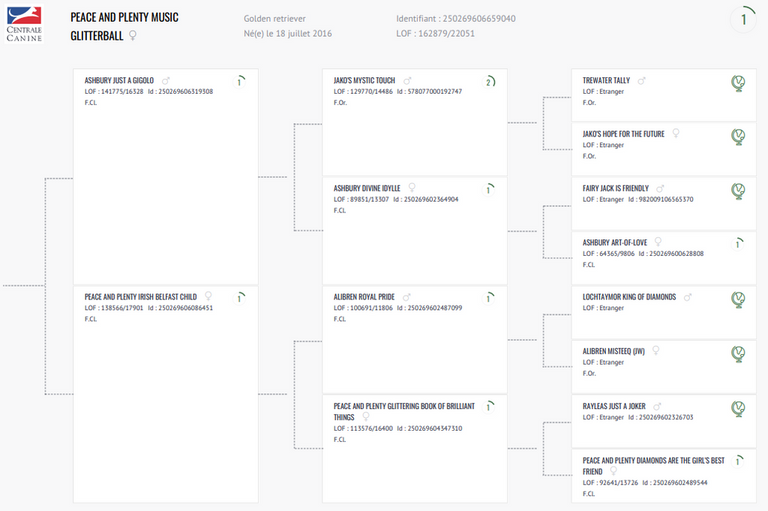768x511 pixels.
Task: Go to JAKO'S HOPE FOR THE FUTURE
Action: pos(622,134)
